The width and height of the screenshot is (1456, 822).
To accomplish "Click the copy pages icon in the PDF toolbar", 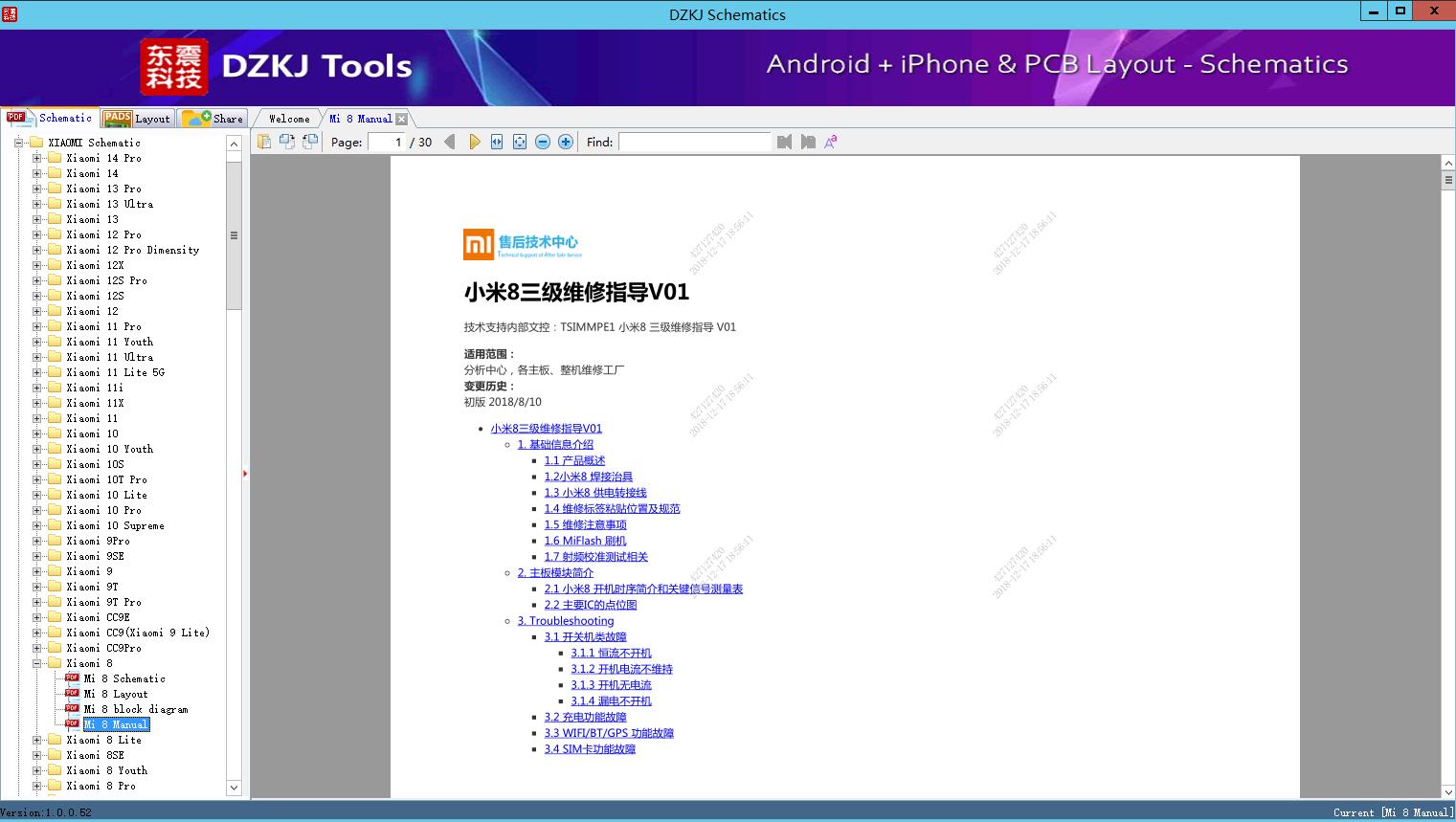I will [x=264, y=142].
